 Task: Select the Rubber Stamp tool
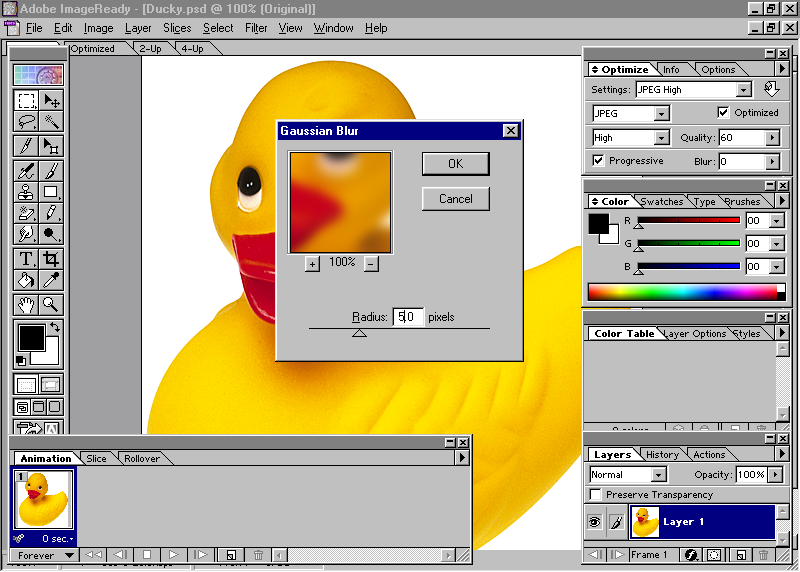pyautogui.click(x=26, y=192)
